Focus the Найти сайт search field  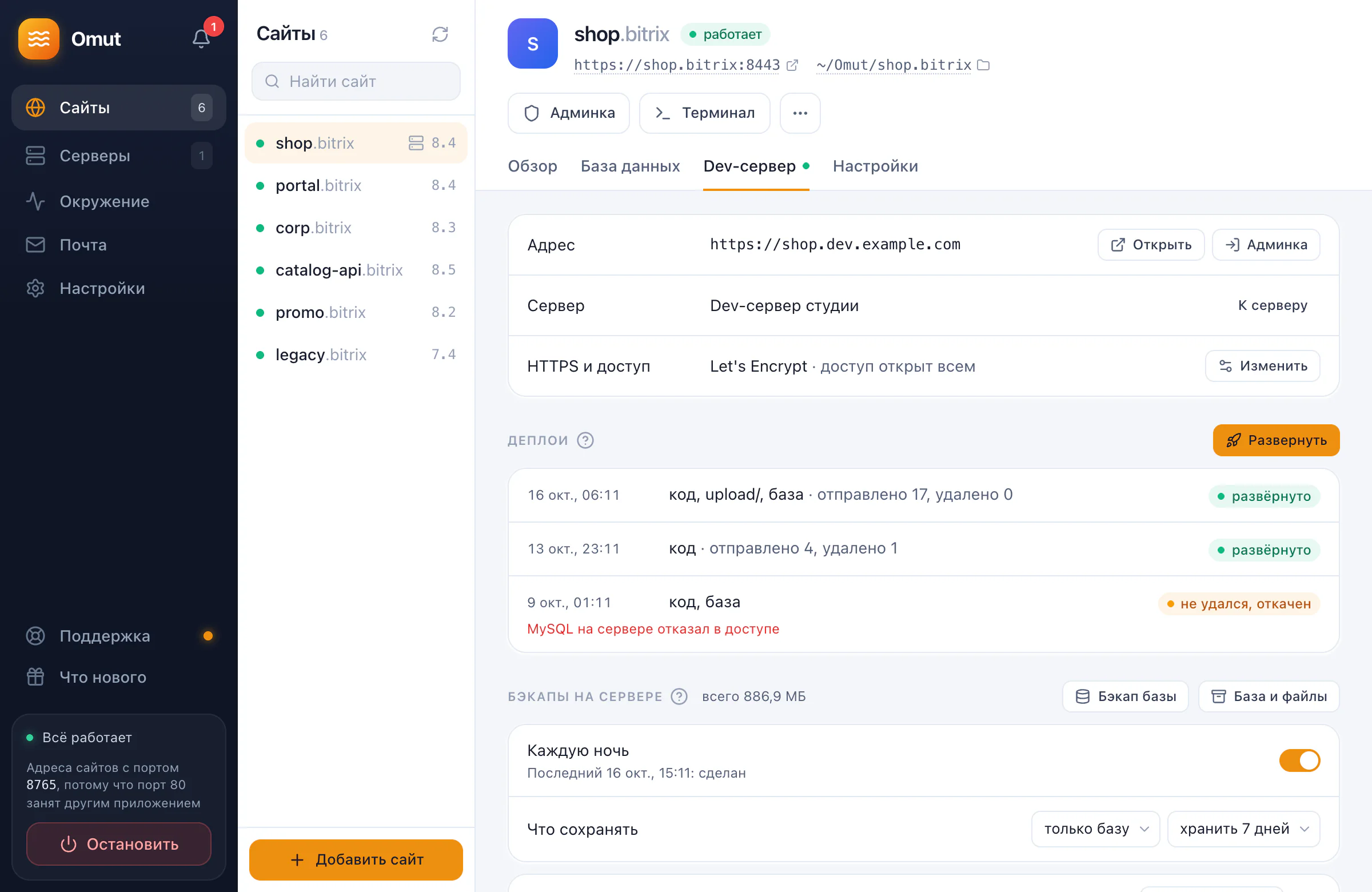(356, 81)
